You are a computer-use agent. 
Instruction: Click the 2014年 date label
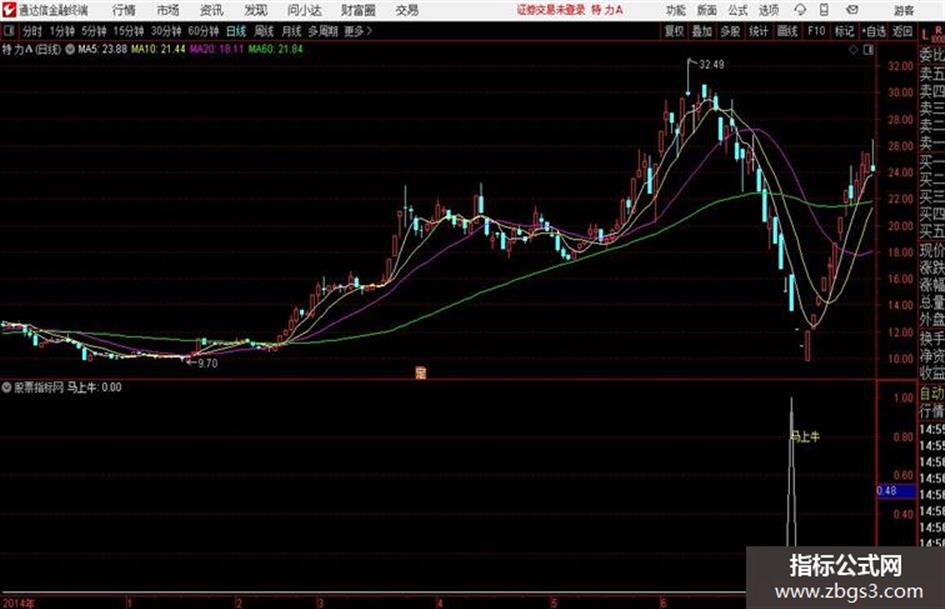coord(18,603)
